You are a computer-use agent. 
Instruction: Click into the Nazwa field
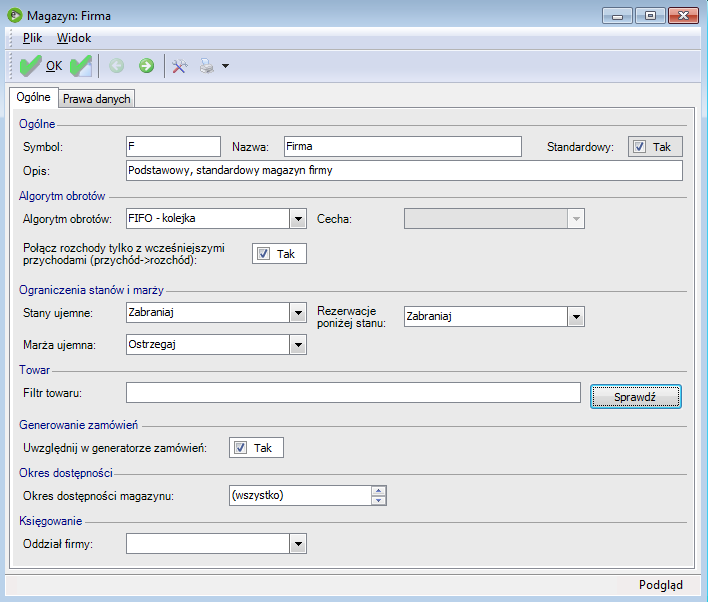click(403, 147)
